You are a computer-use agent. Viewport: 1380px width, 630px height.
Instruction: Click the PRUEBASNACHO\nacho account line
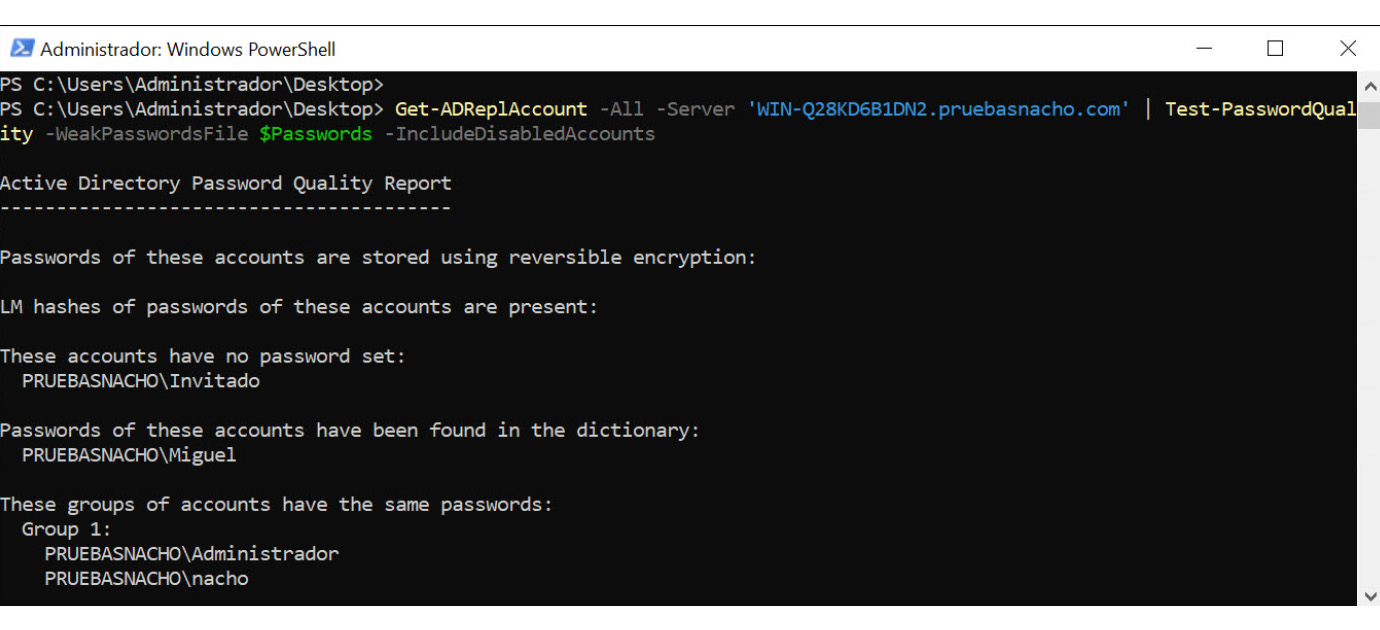[146, 578]
